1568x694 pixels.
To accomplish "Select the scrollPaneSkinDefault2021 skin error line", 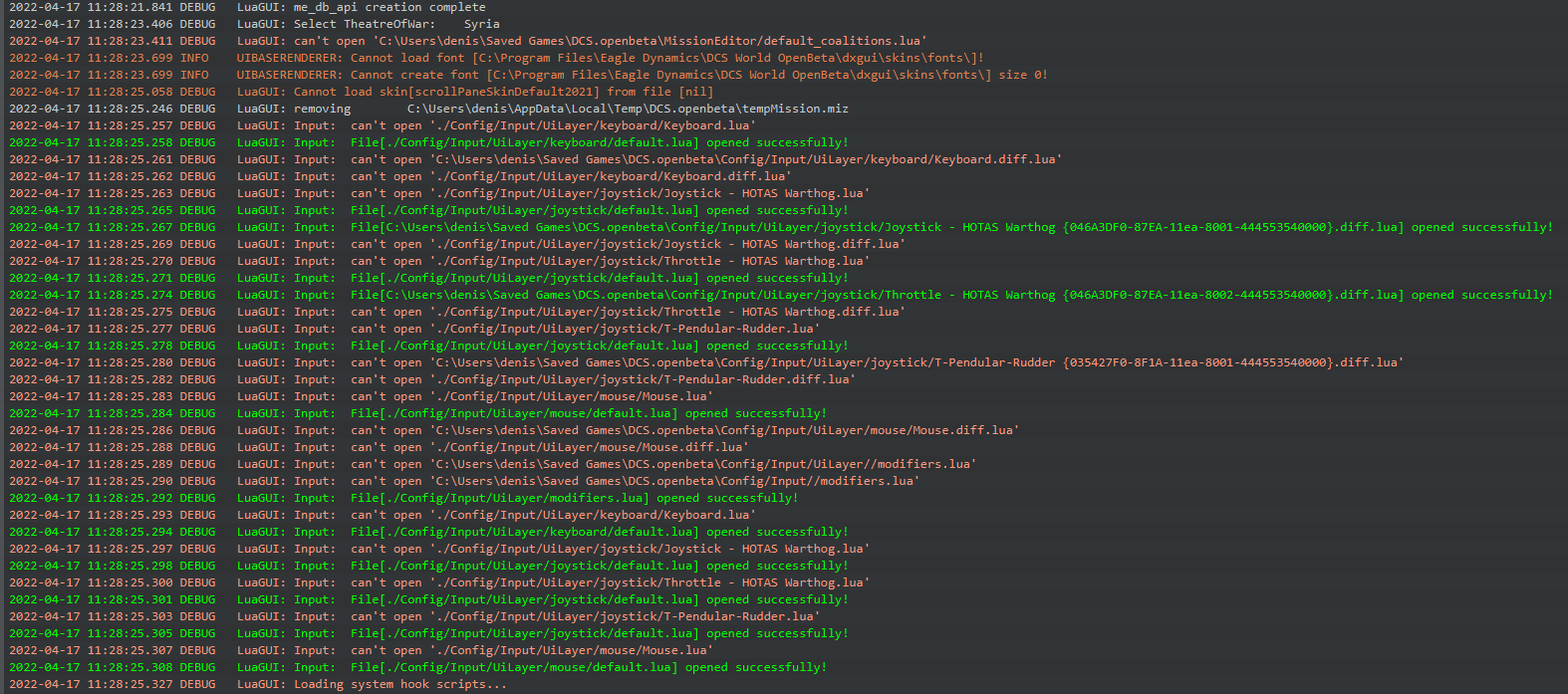I will tap(362, 92).
